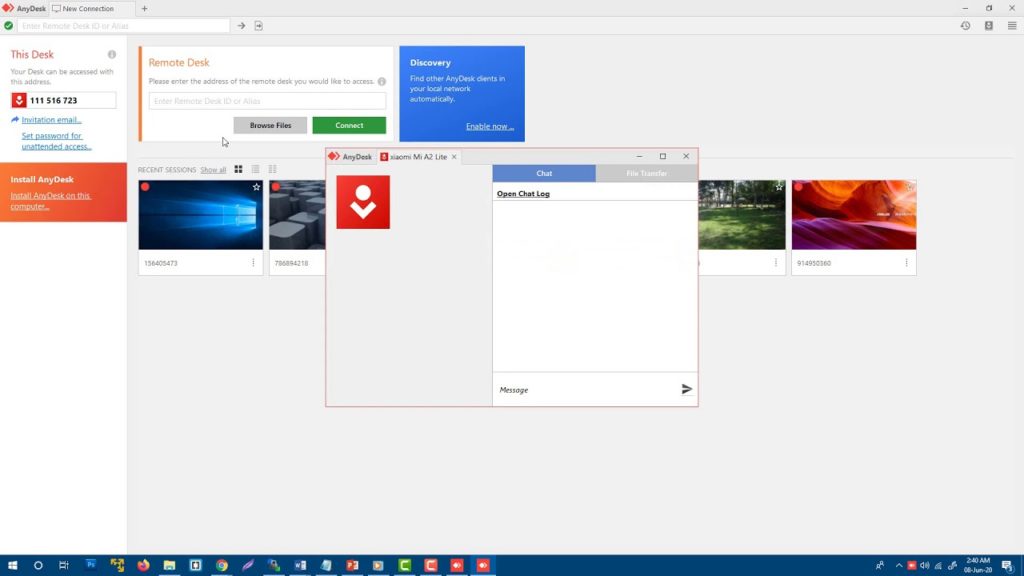Viewport: 1024px width, 576px height.
Task: Launch AnyDesk from the taskbar
Action: coord(483,565)
